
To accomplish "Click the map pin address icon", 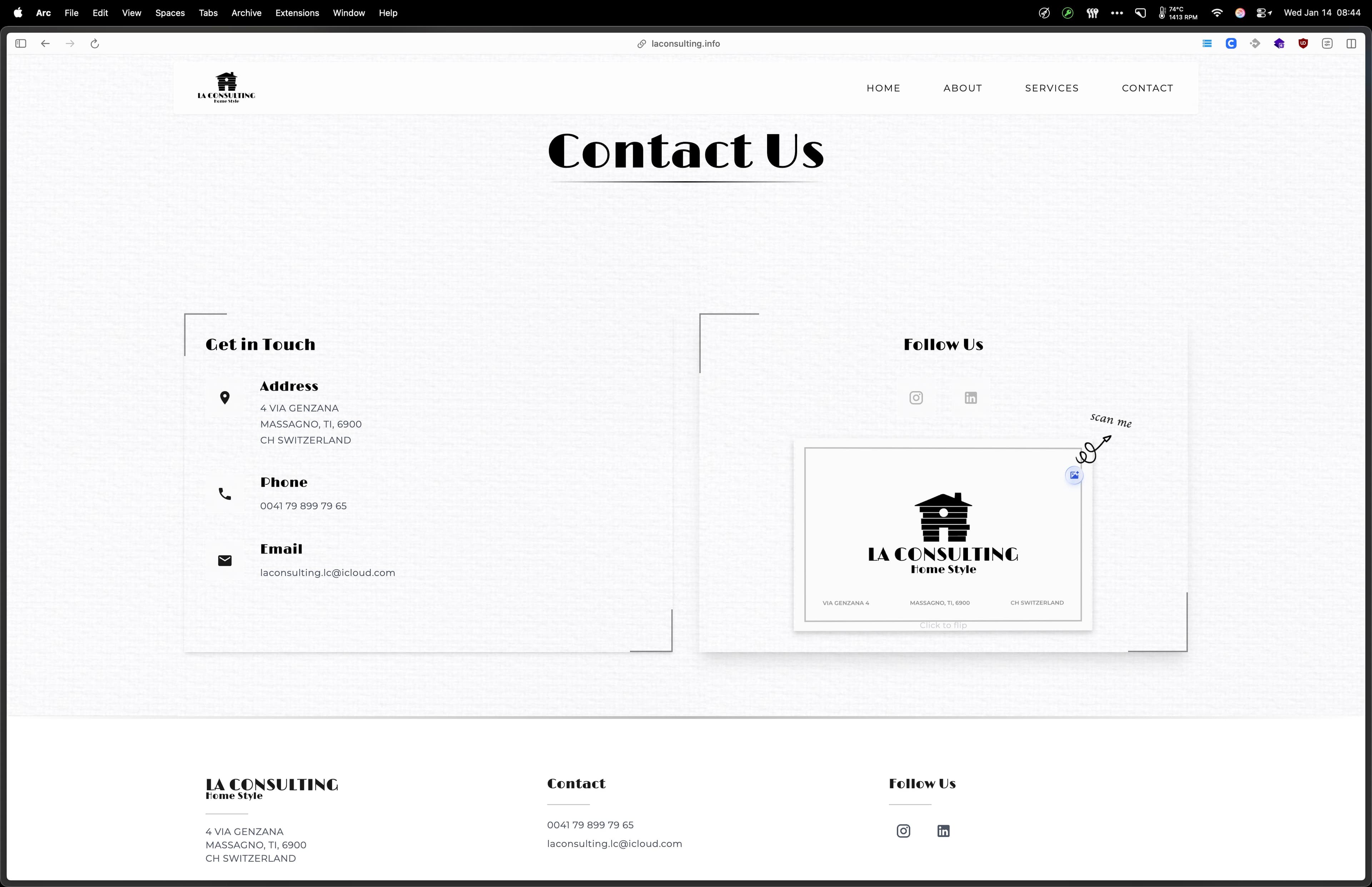I will click(x=225, y=398).
